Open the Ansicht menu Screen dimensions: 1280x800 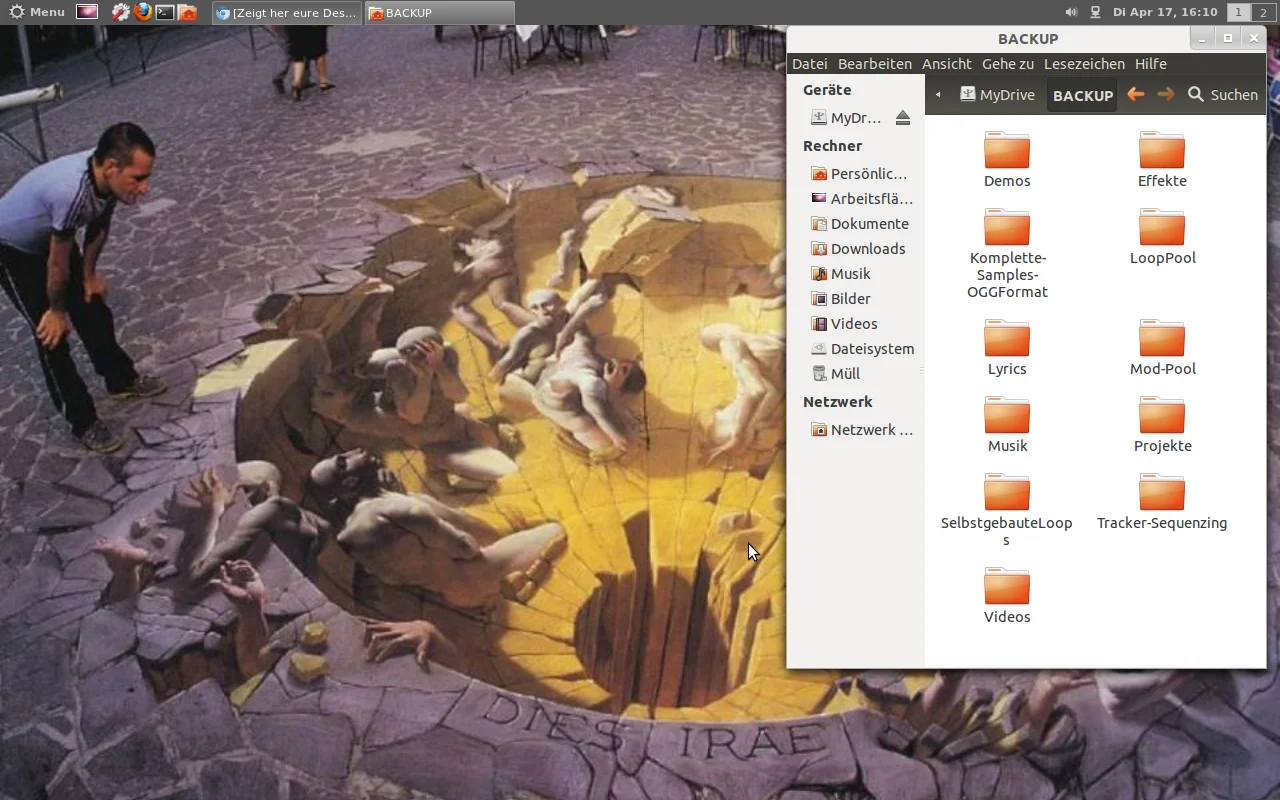pos(947,64)
